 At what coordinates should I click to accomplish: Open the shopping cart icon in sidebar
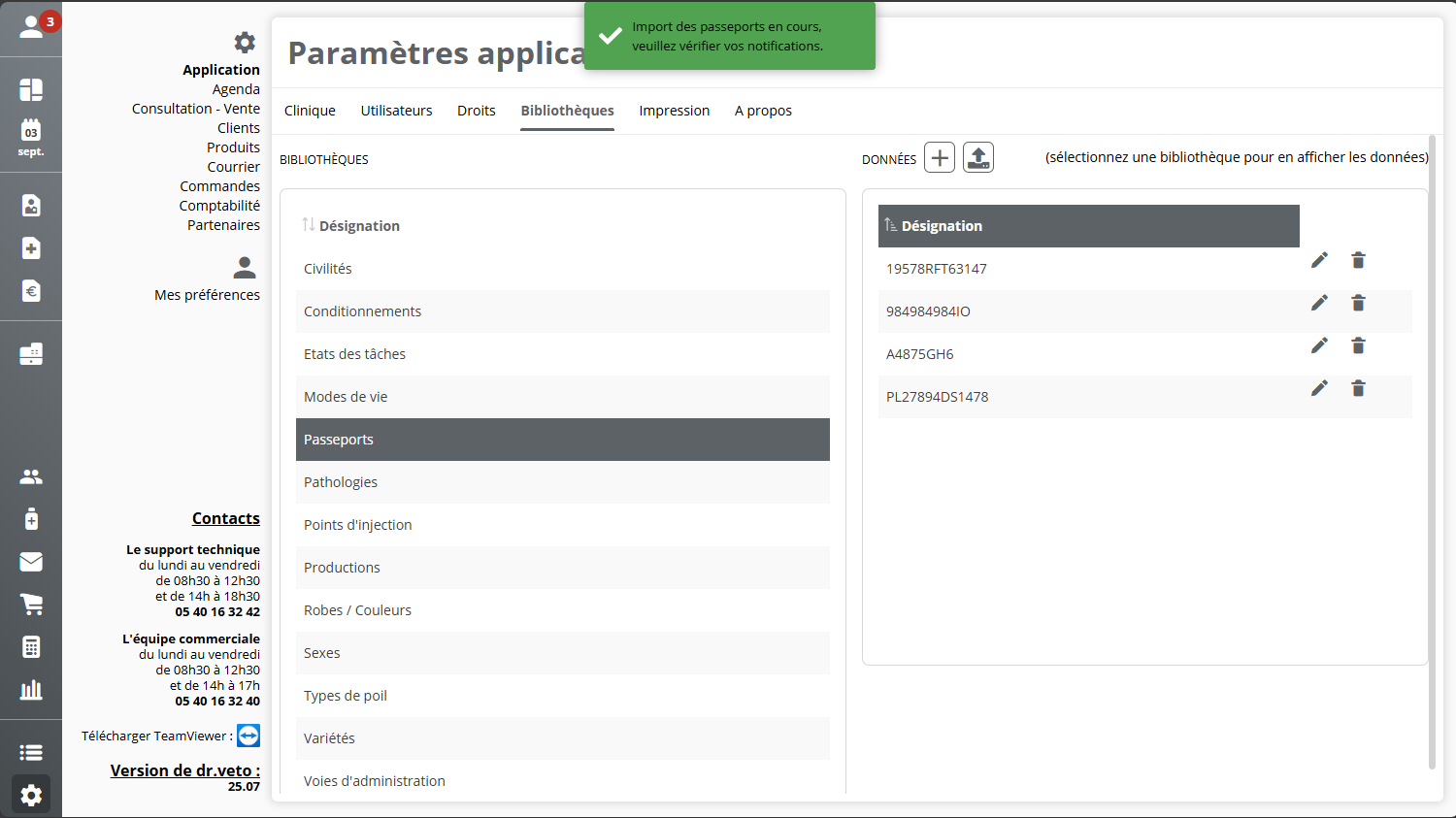pos(31,605)
